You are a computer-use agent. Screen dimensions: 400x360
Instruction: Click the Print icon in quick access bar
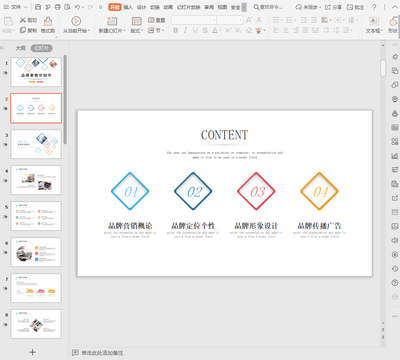coord(58,7)
